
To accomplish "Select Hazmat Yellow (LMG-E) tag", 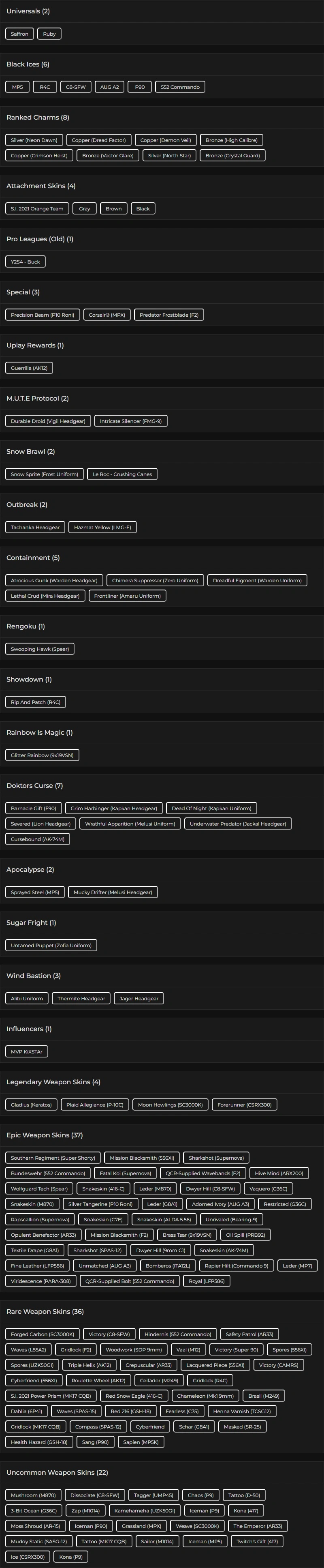I will tap(102, 527).
